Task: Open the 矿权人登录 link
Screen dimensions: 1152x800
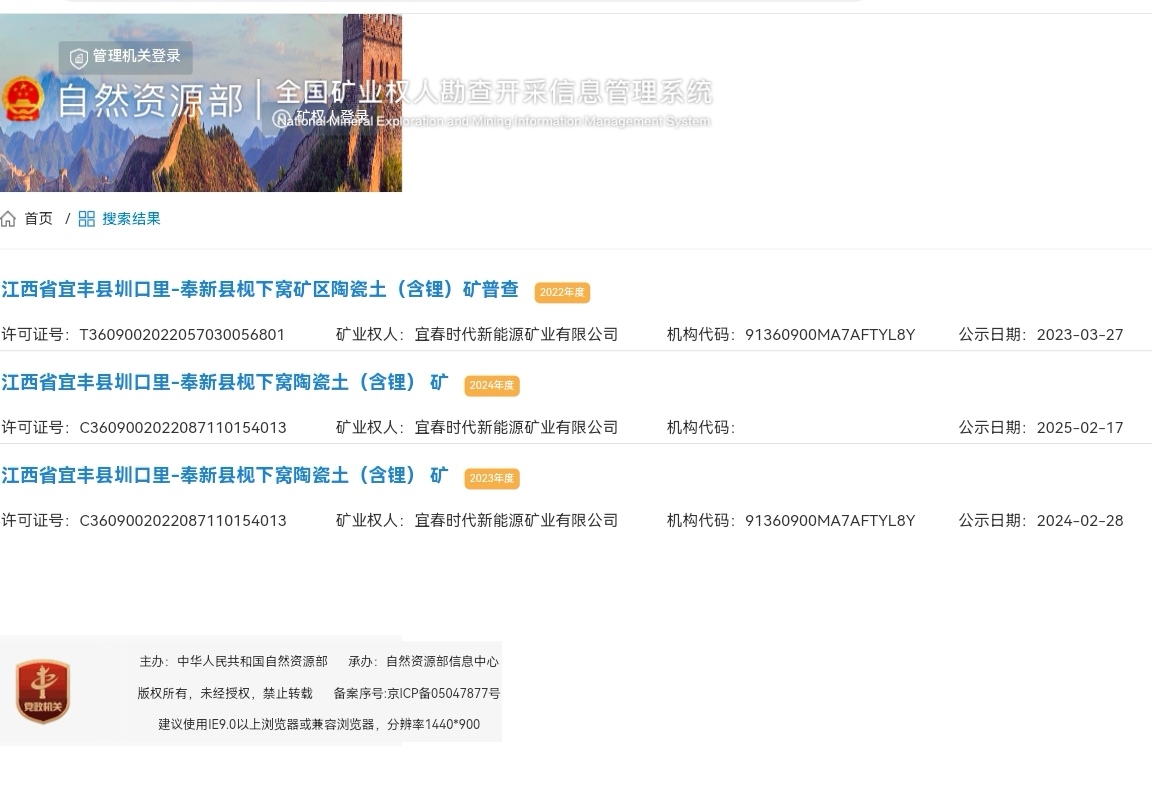Action: click(321, 118)
